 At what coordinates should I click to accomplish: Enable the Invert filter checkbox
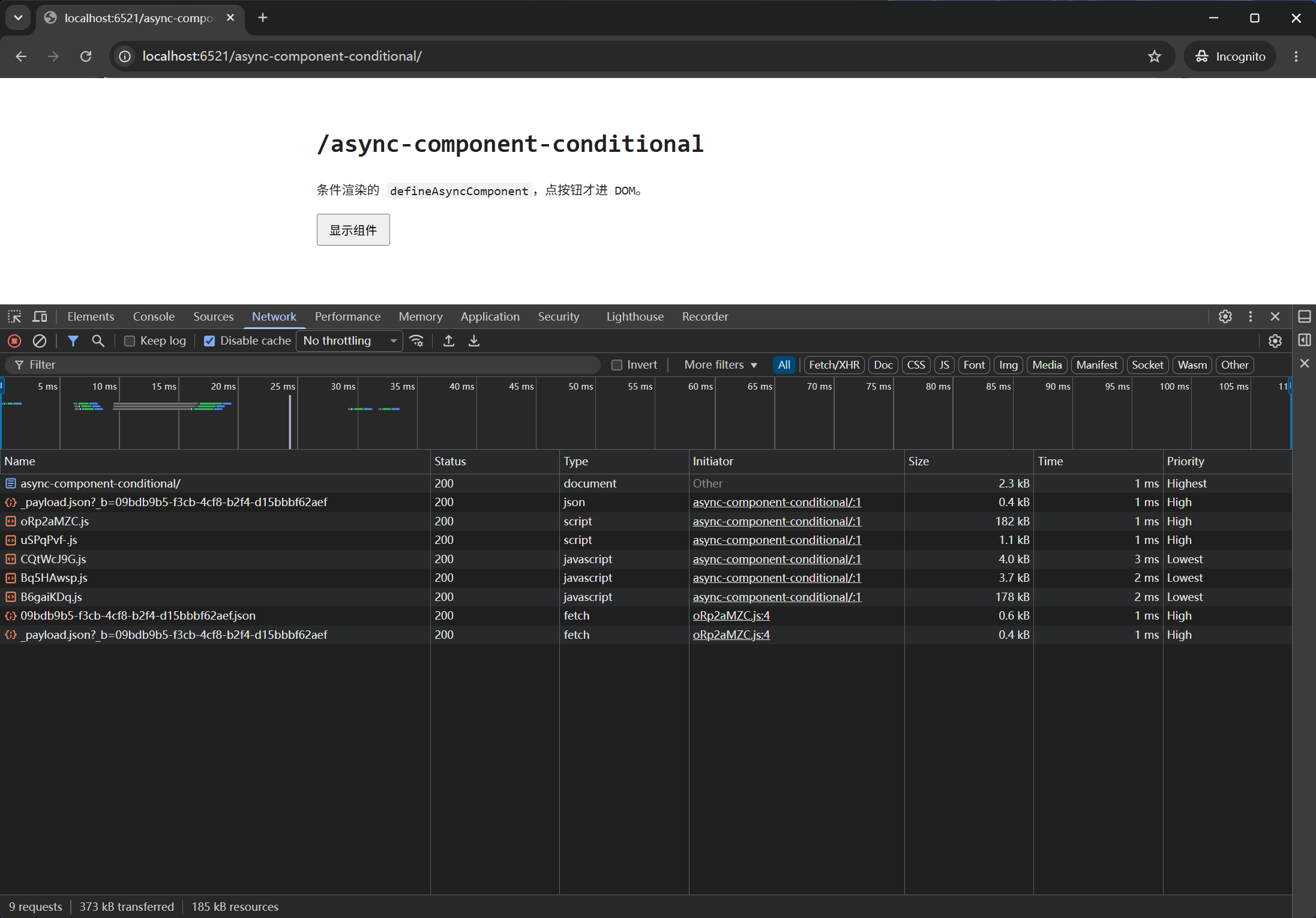[x=617, y=365]
